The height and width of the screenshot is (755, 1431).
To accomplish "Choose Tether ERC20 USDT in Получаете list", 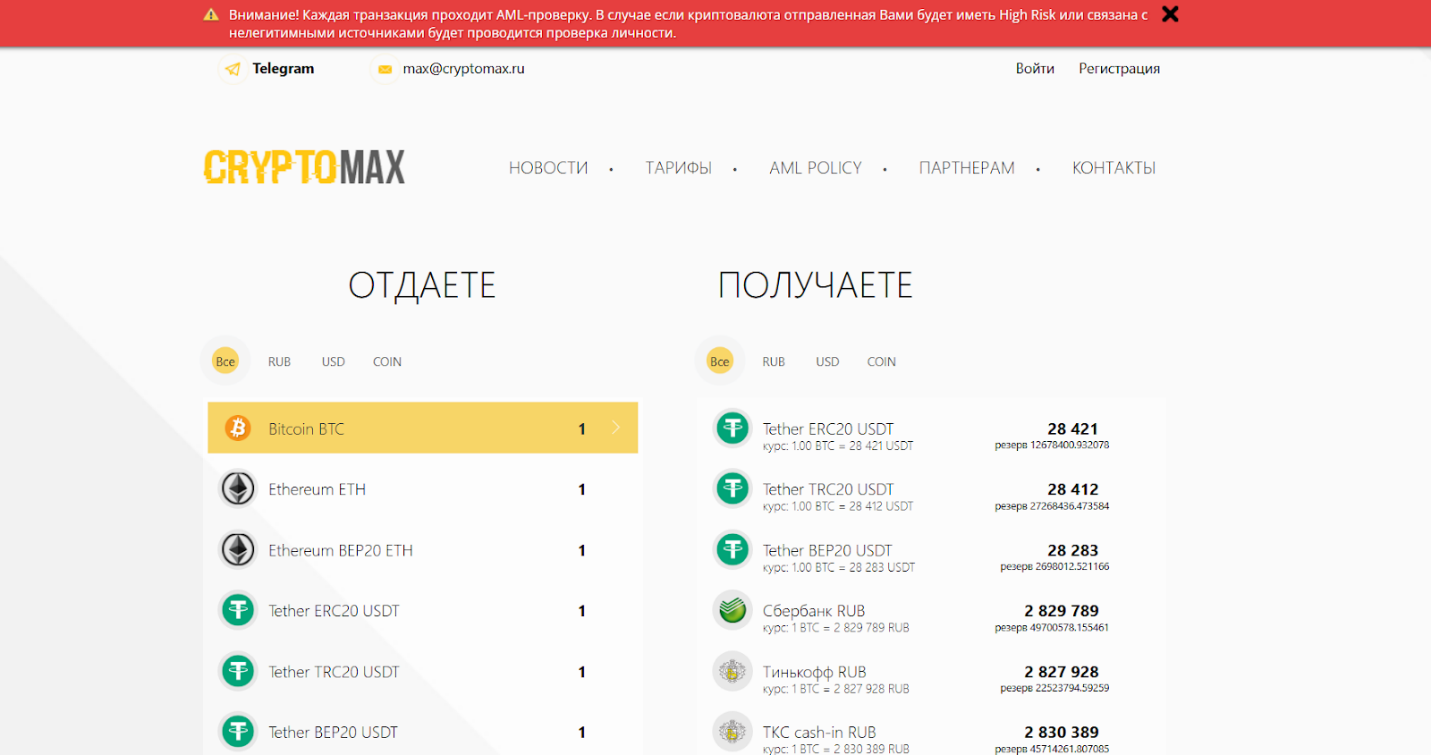I will pos(932,428).
